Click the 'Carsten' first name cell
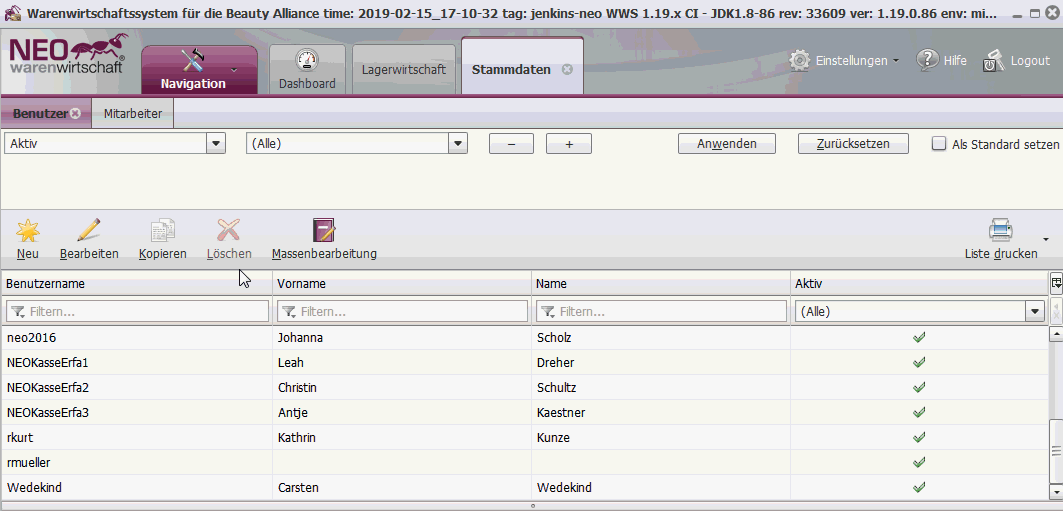1063x511 pixels. (402, 487)
